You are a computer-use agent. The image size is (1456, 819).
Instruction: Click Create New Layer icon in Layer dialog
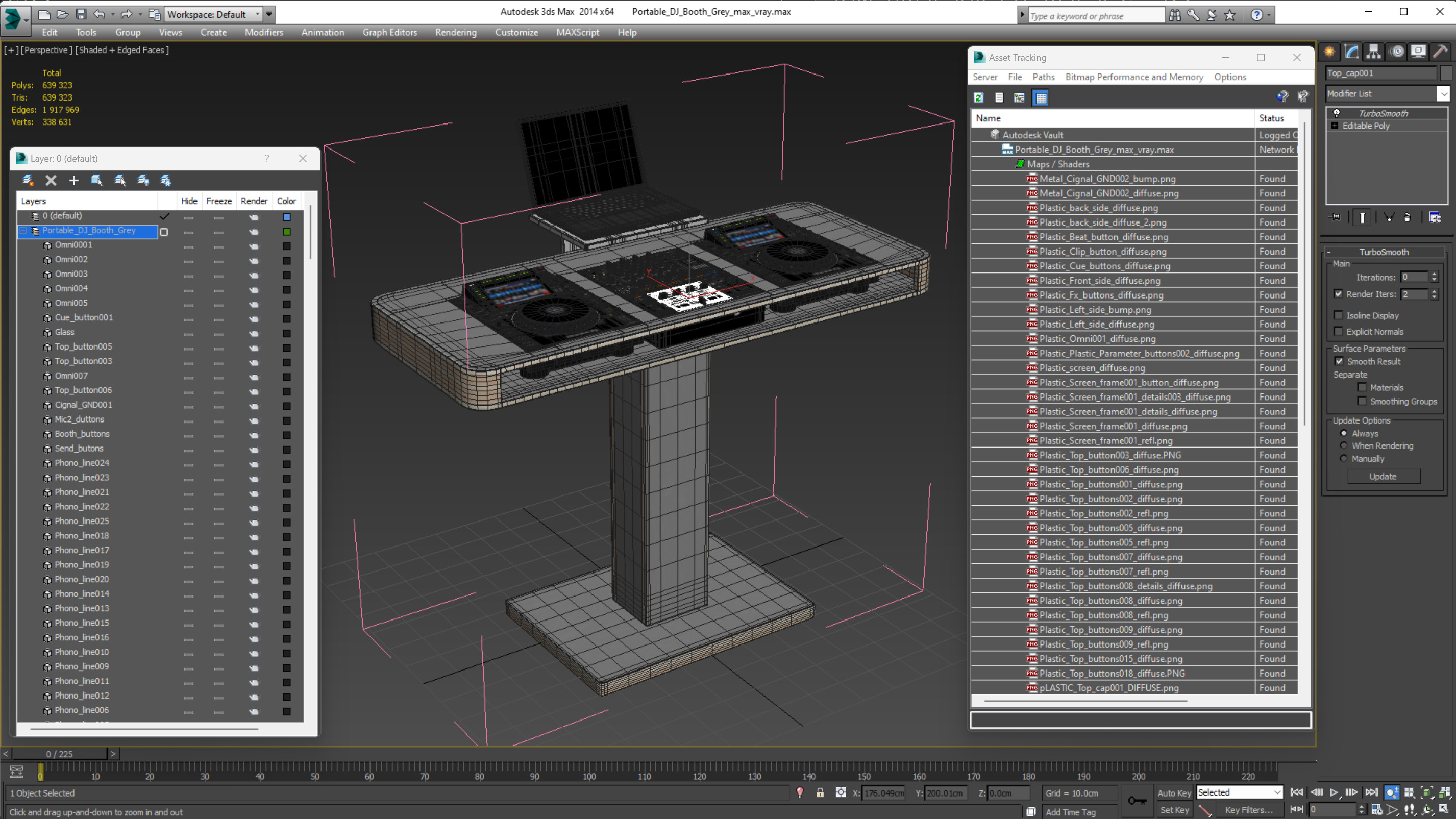(27, 180)
